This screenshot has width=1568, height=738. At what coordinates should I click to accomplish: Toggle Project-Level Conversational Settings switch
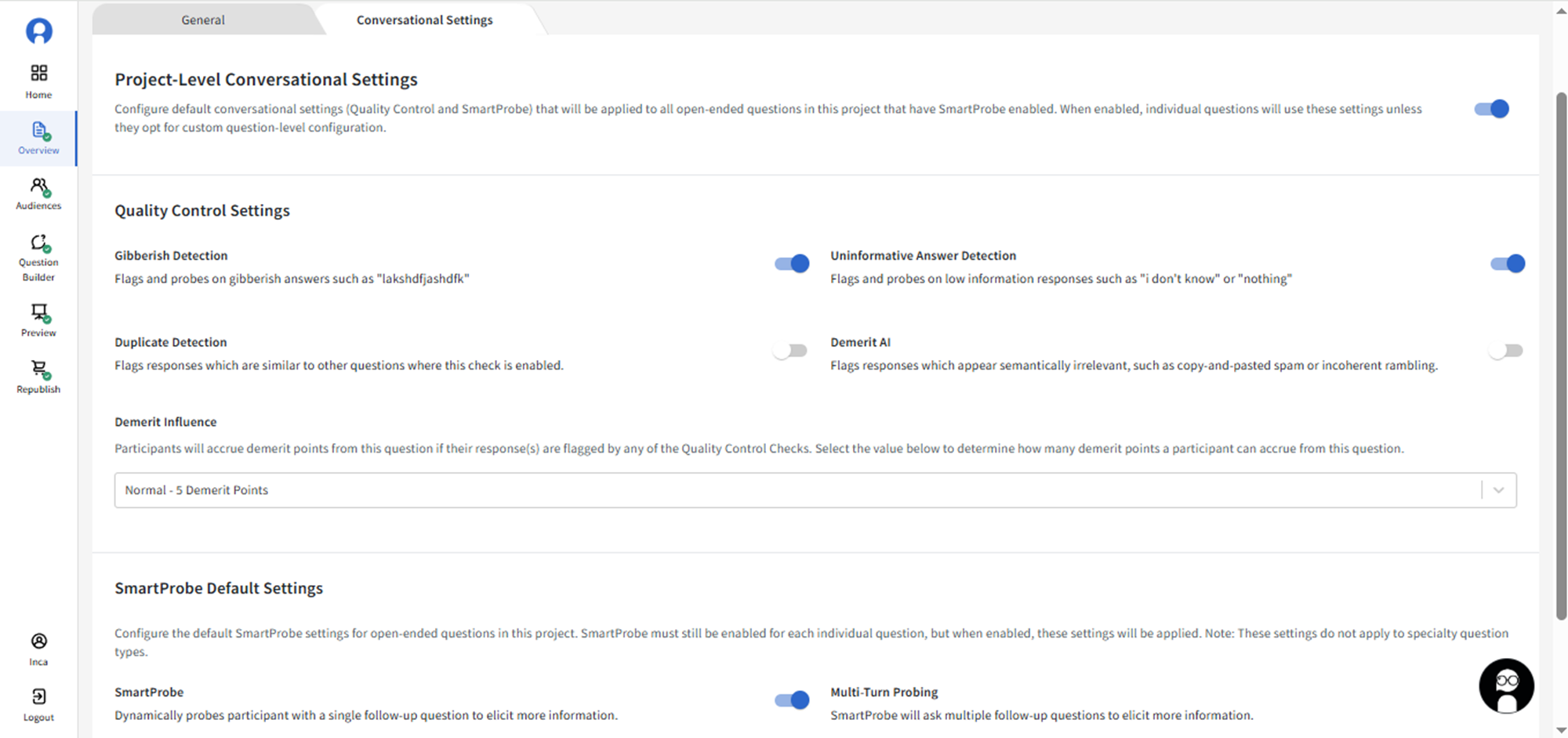[x=1491, y=109]
